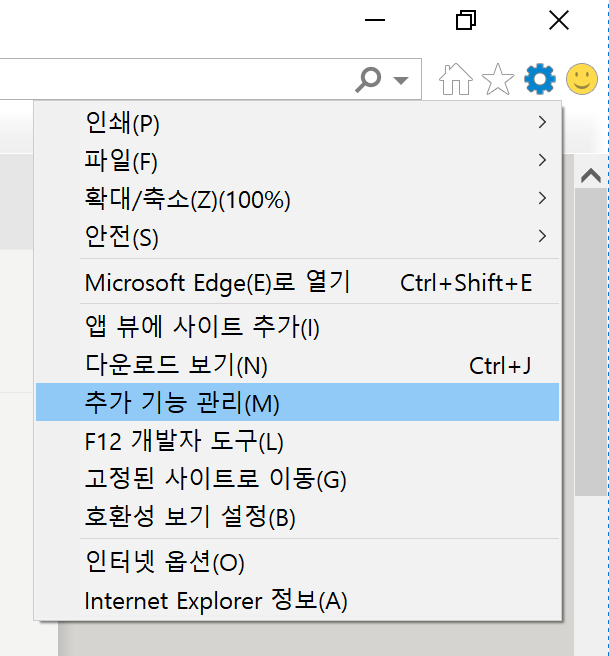Click 추가 기능 관리(M)
609x656 pixels.
tap(297, 402)
